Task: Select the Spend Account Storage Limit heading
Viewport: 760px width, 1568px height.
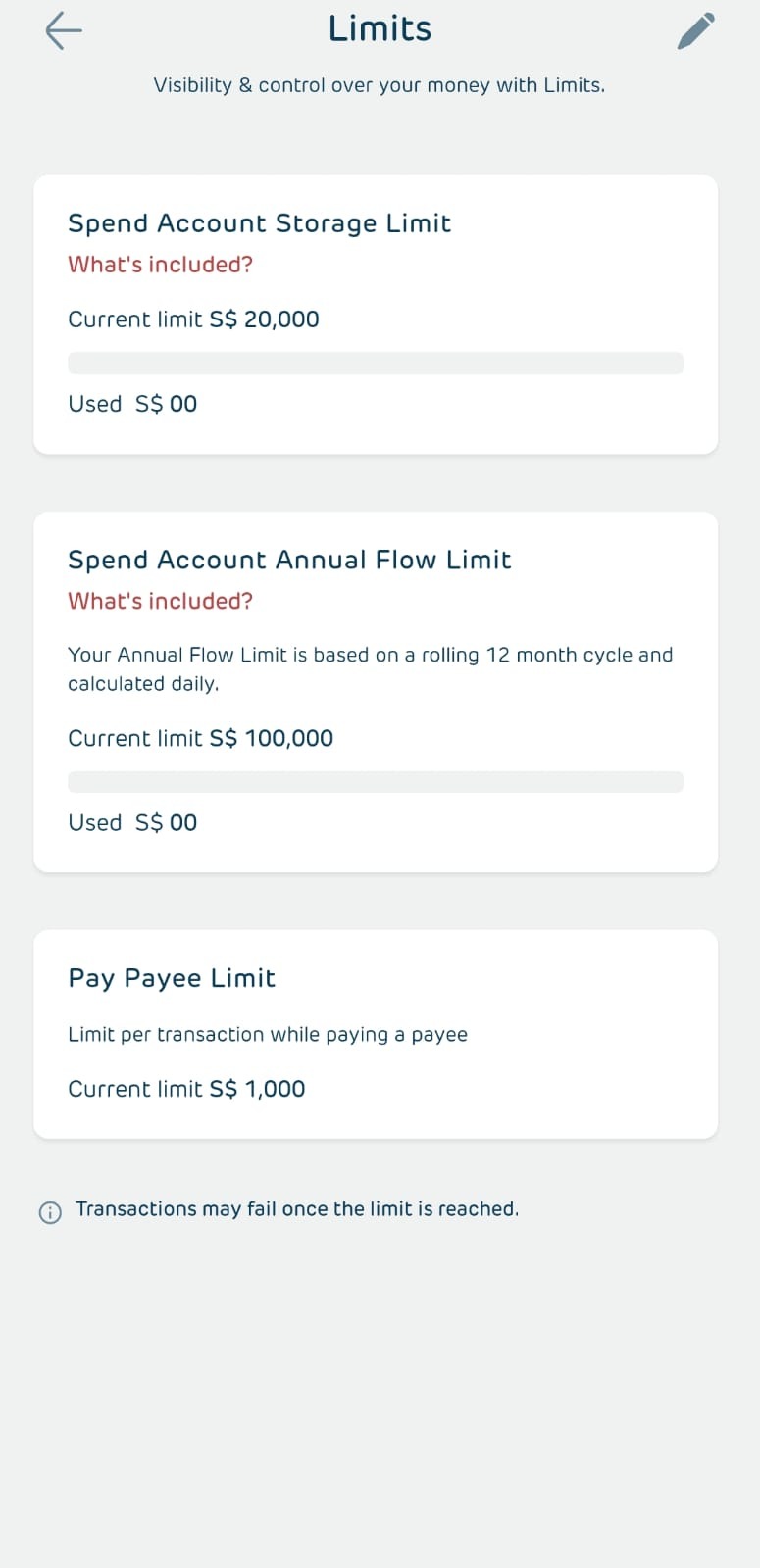Action: click(259, 223)
